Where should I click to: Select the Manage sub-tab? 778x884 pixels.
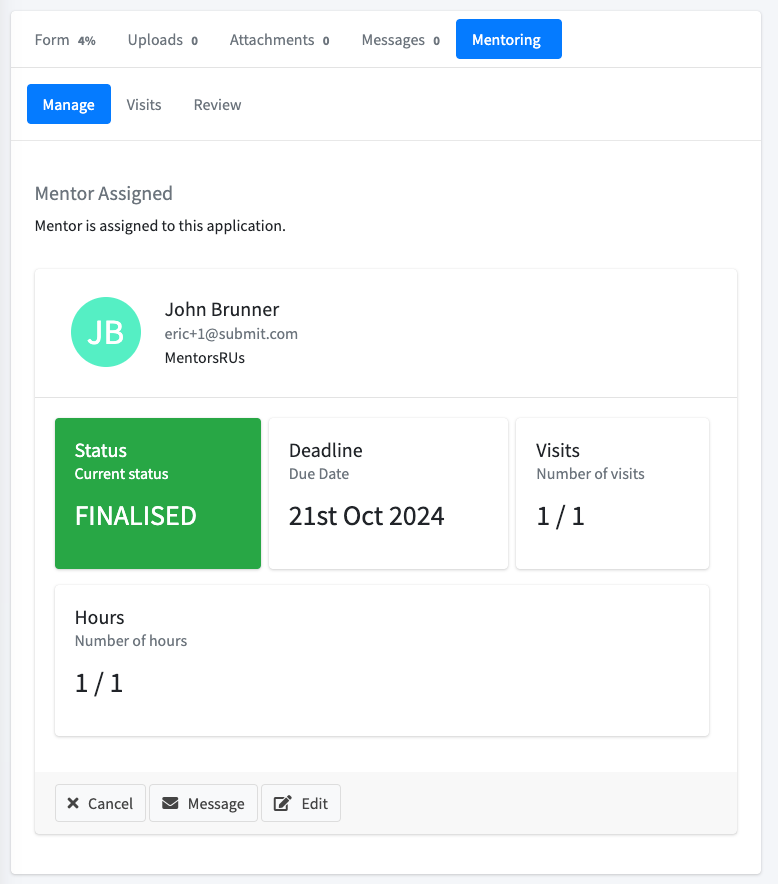point(69,104)
